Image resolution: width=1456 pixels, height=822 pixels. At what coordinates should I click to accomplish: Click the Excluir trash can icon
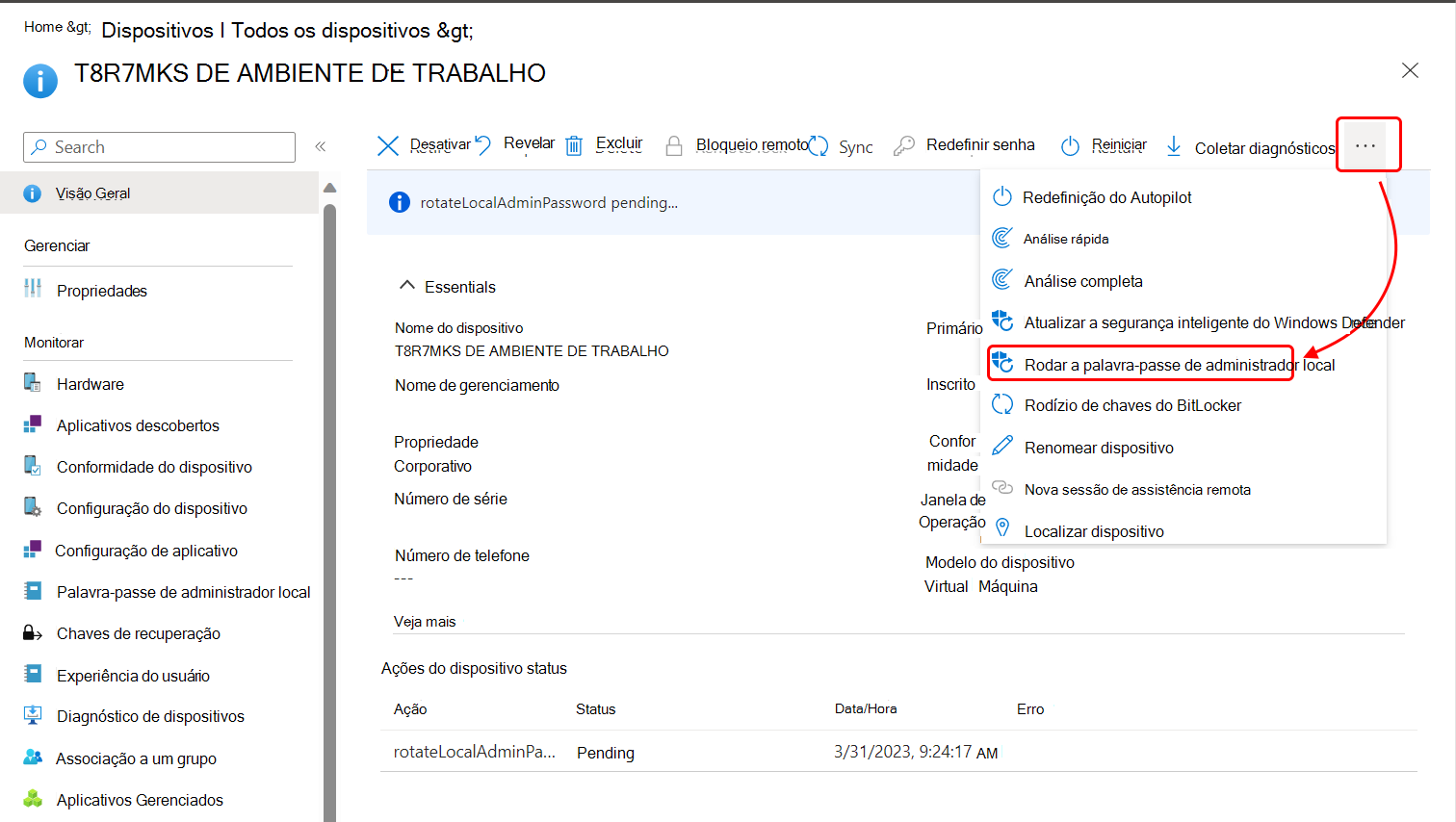[x=574, y=145]
